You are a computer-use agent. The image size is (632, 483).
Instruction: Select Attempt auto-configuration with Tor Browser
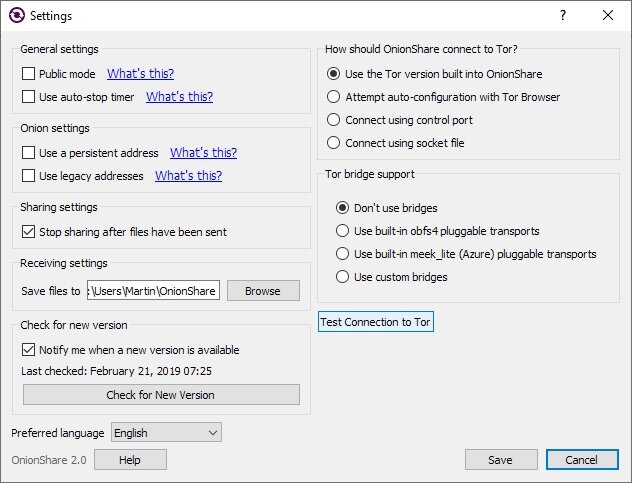coord(333,97)
